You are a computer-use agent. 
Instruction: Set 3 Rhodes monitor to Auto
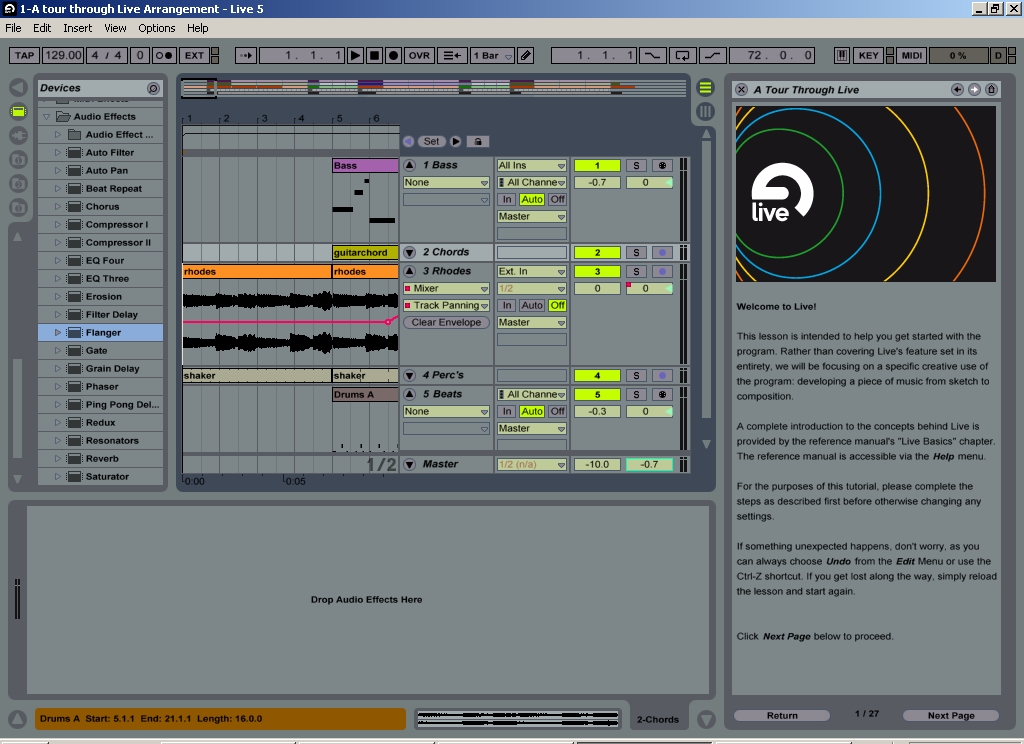tap(532, 305)
